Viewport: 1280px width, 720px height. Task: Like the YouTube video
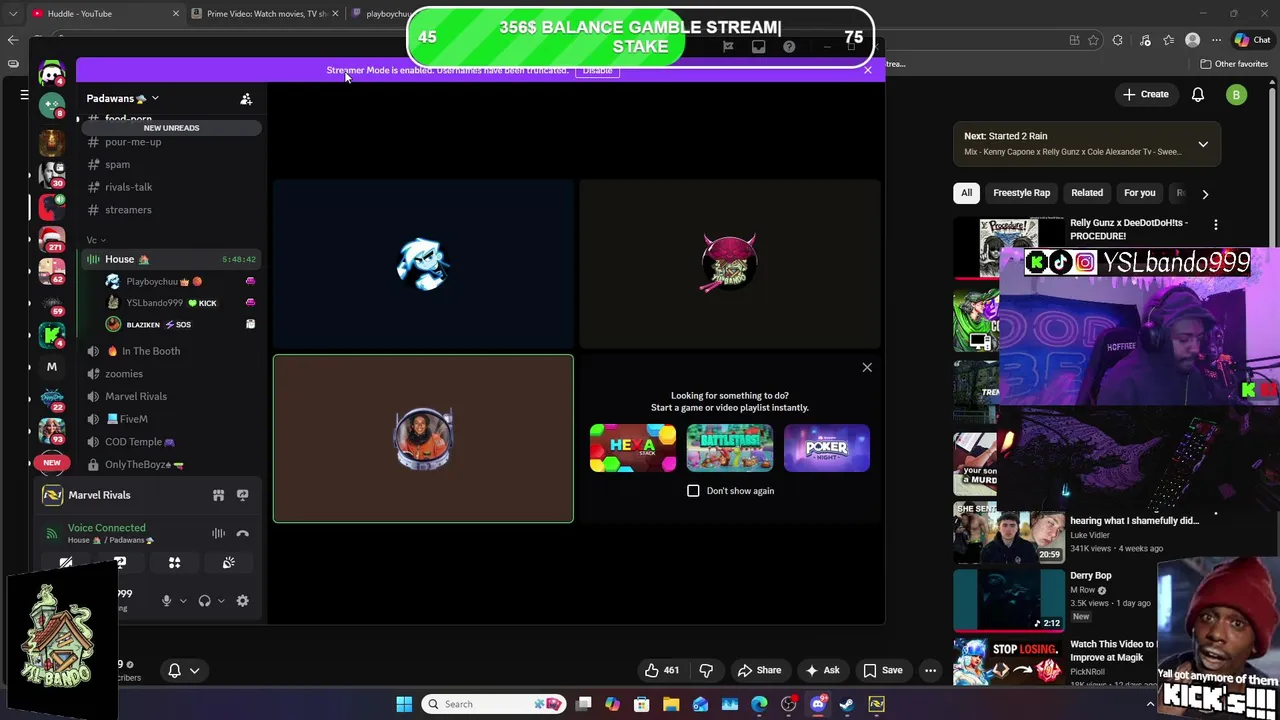coord(662,670)
